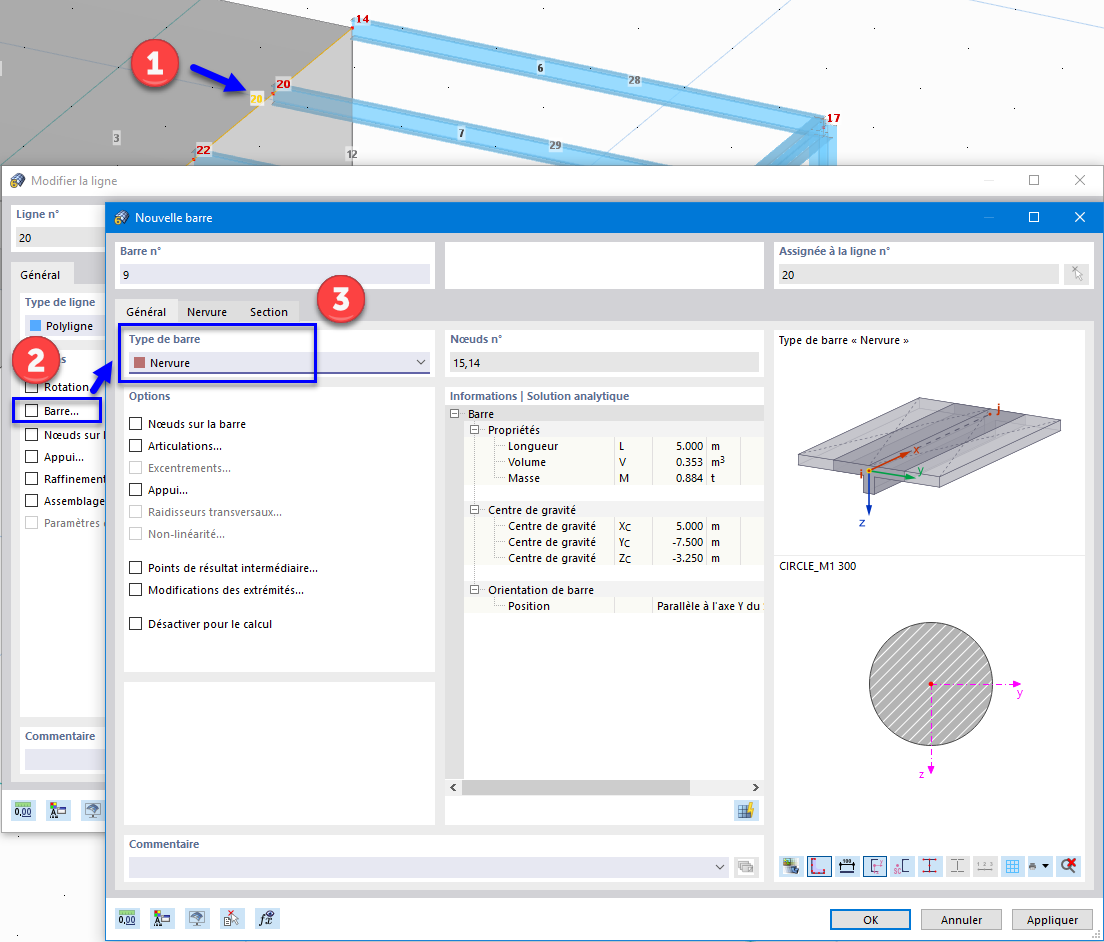This screenshot has width=1104, height=942.
Task: Click display properties icon in Nouvelle barre footer
Action: (x=162, y=919)
